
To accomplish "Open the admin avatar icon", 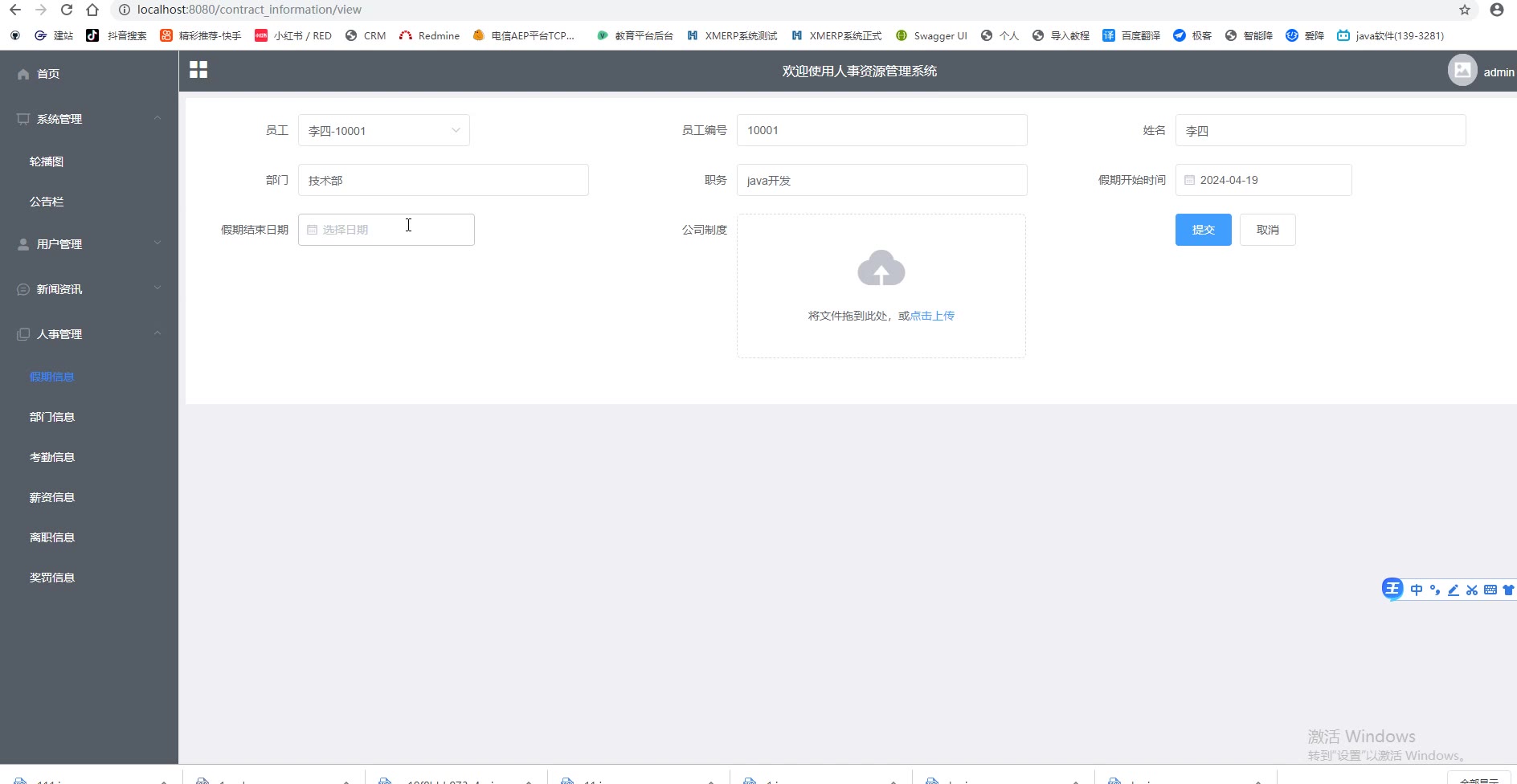I will (x=1462, y=71).
